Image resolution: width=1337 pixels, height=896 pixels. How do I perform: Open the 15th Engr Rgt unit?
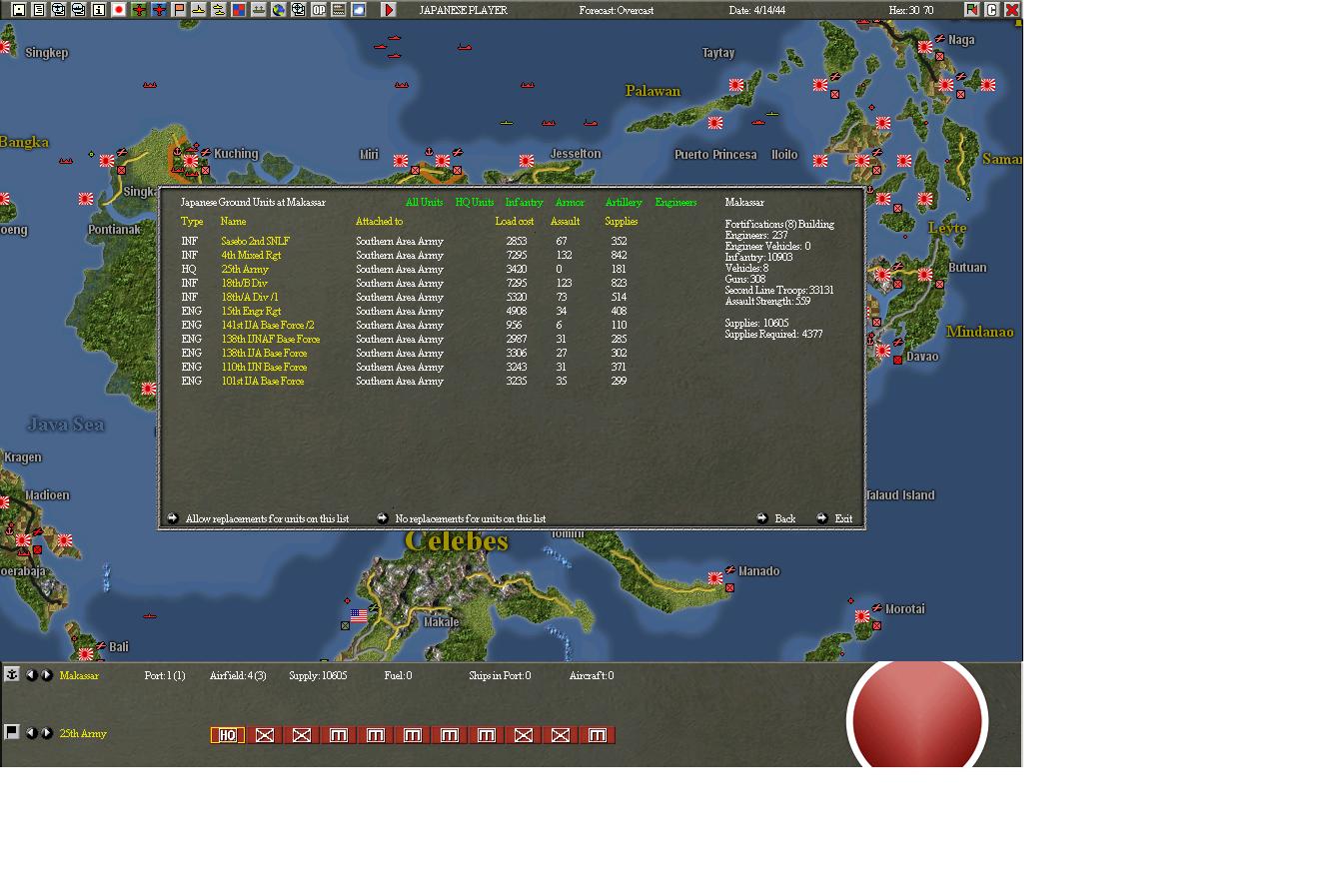point(251,311)
